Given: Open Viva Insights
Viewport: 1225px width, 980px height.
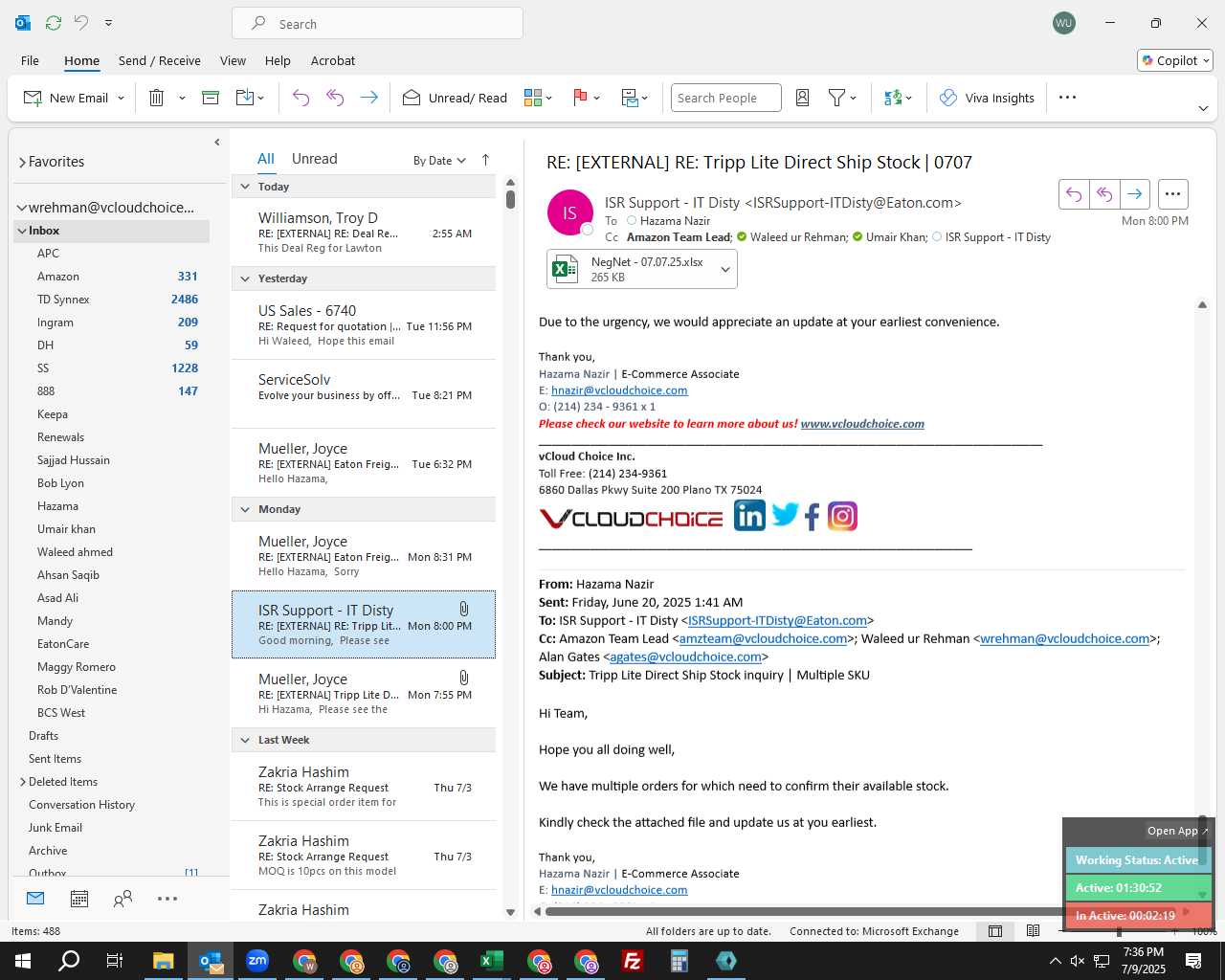Looking at the screenshot, I should [987, 98].
